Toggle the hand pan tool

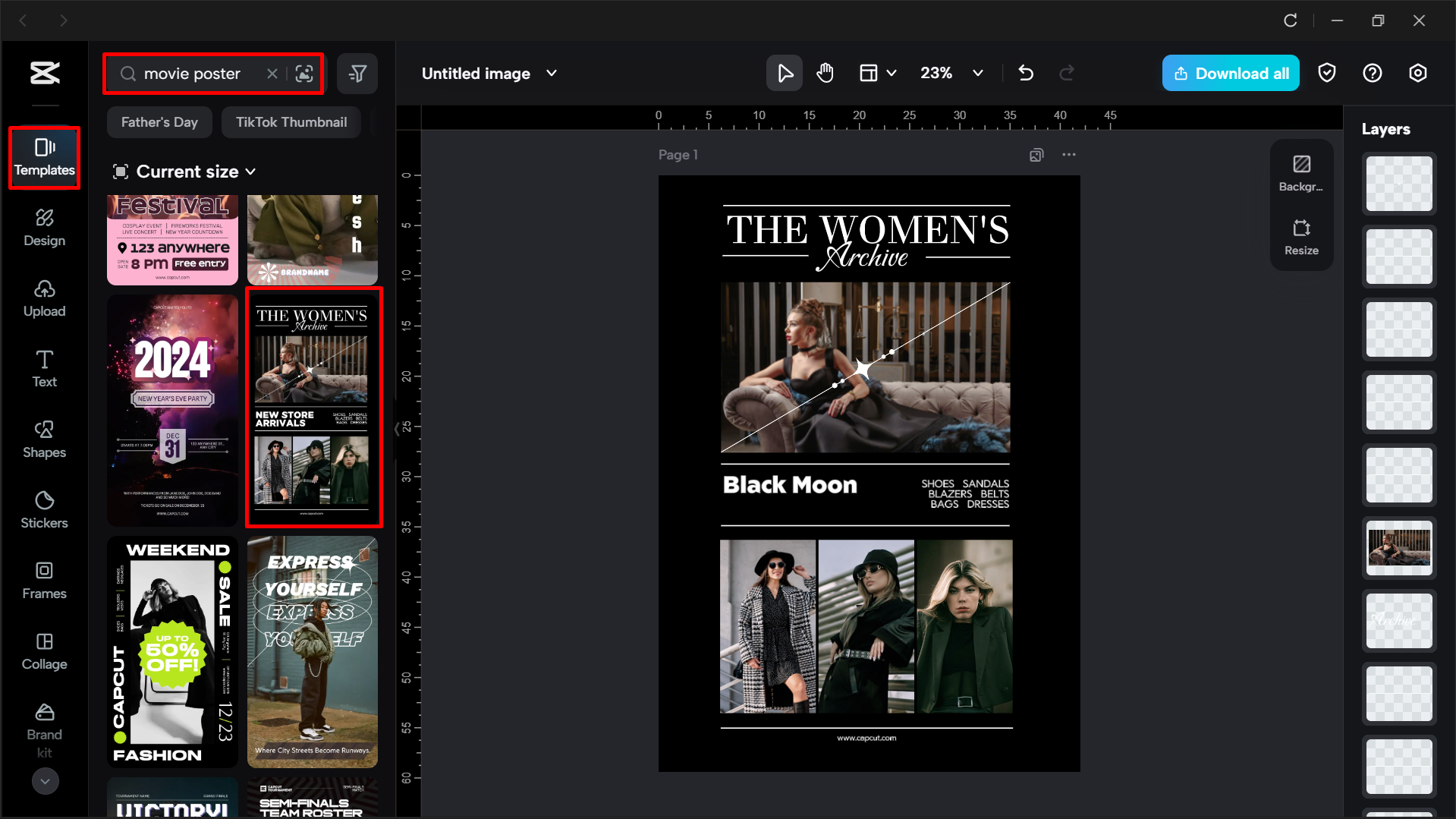click(825, 73)
